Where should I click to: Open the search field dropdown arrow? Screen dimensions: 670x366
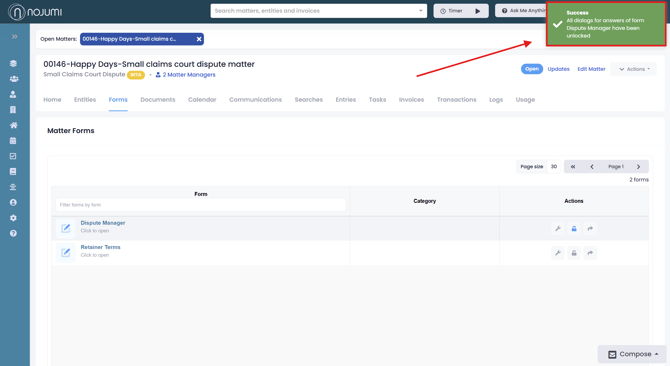pos(420,11)
